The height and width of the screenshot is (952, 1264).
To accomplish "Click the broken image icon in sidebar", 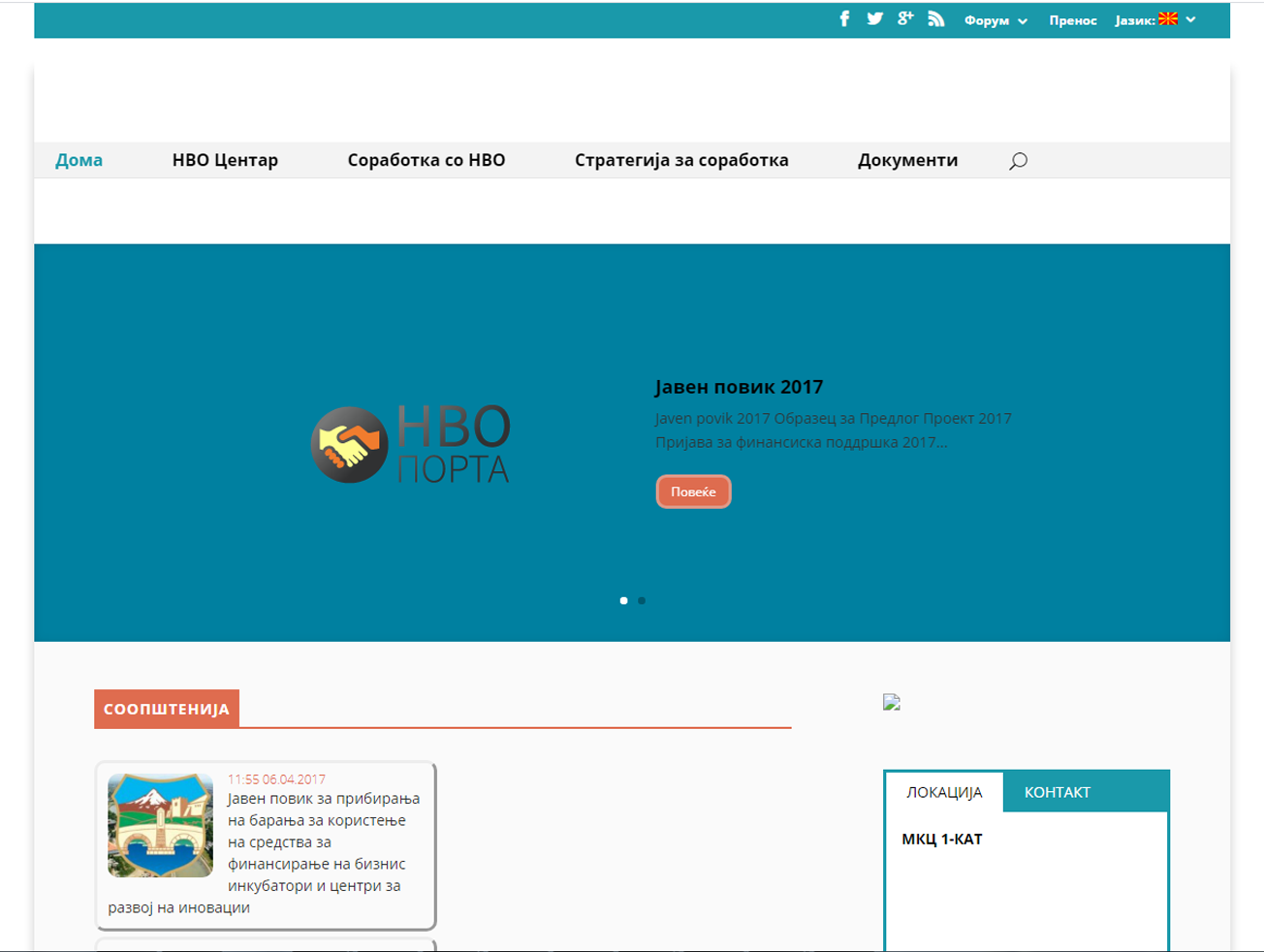I will 892,703.
